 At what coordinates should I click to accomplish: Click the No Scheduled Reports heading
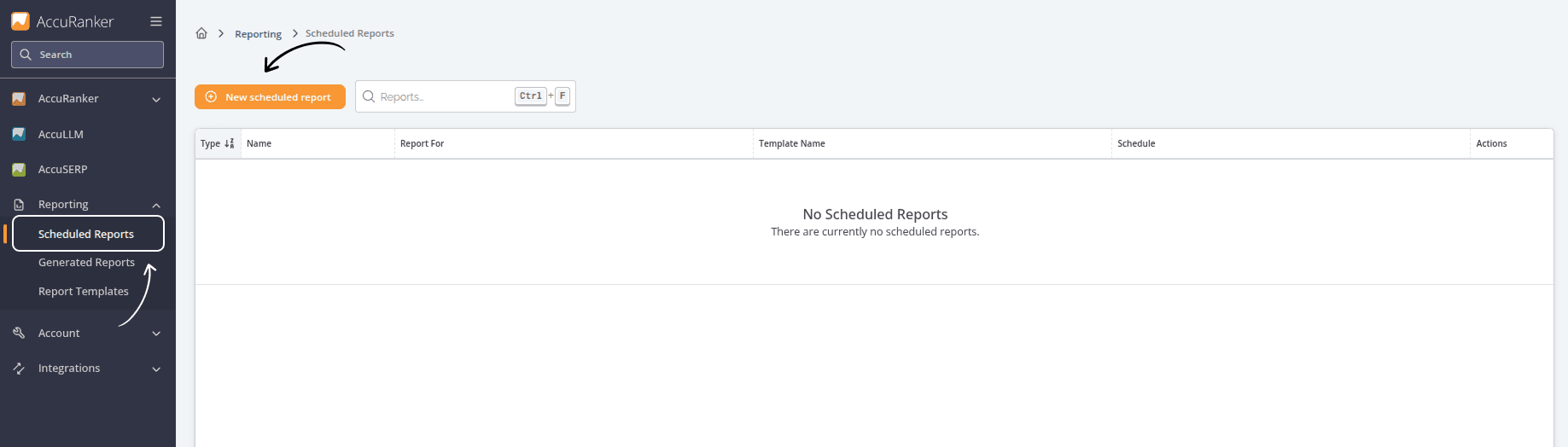pos(875,214)
